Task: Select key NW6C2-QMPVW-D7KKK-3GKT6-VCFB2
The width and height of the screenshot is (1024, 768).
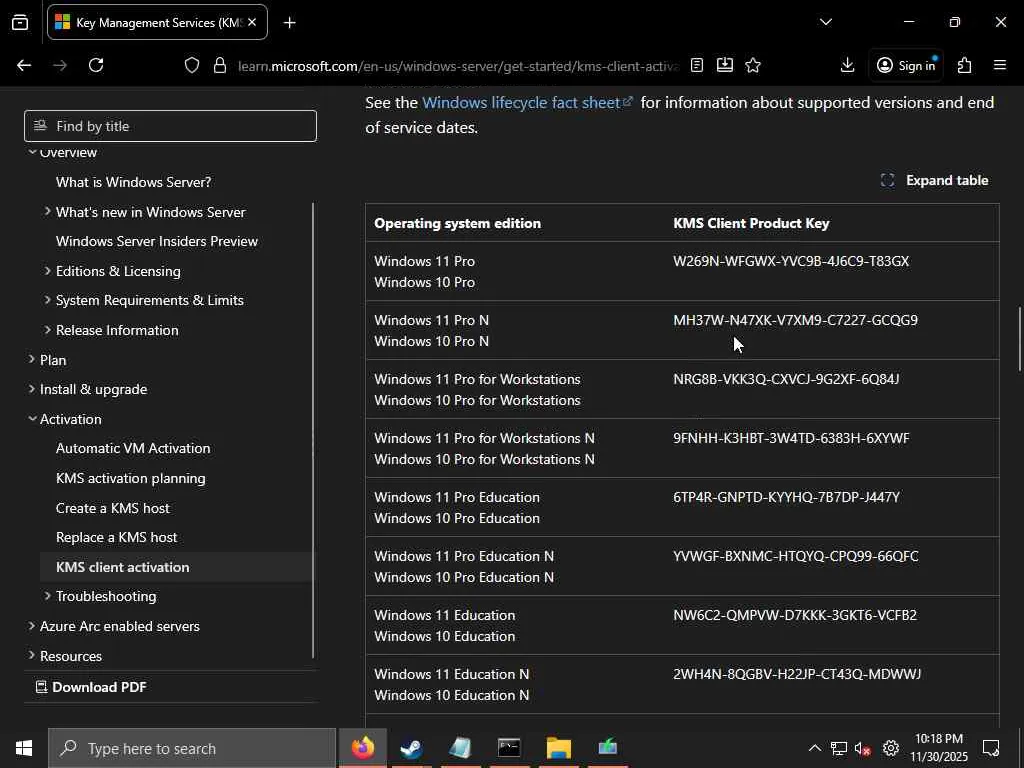Action: 795,615
